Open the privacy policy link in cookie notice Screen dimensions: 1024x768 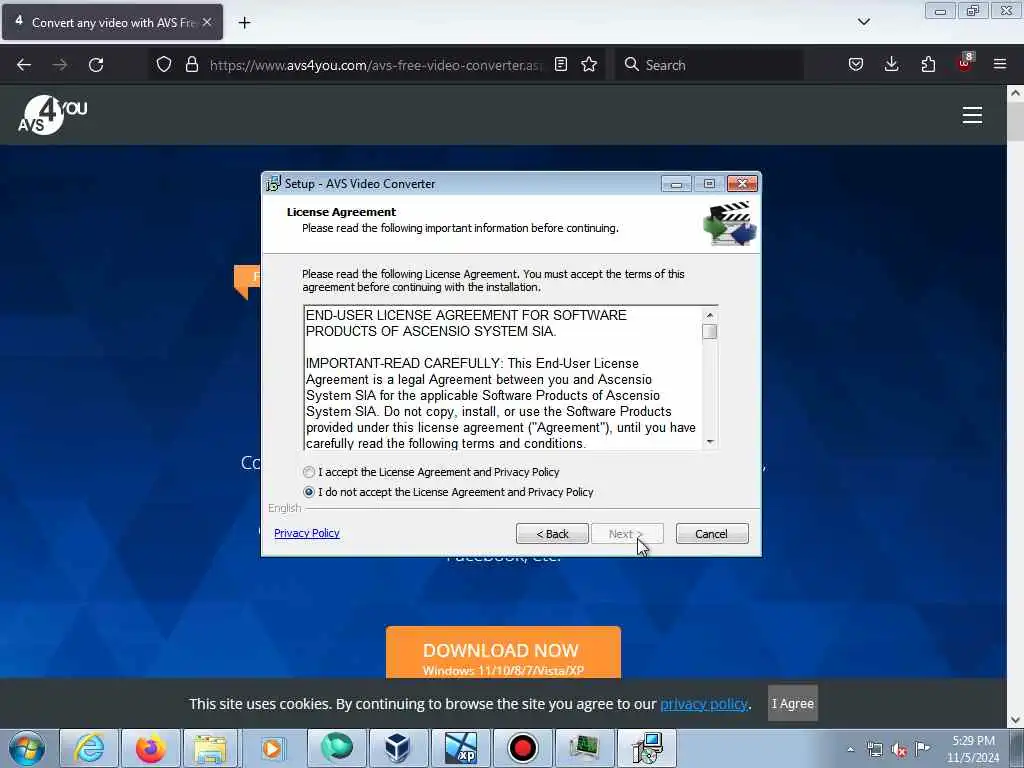coord(703,704)
